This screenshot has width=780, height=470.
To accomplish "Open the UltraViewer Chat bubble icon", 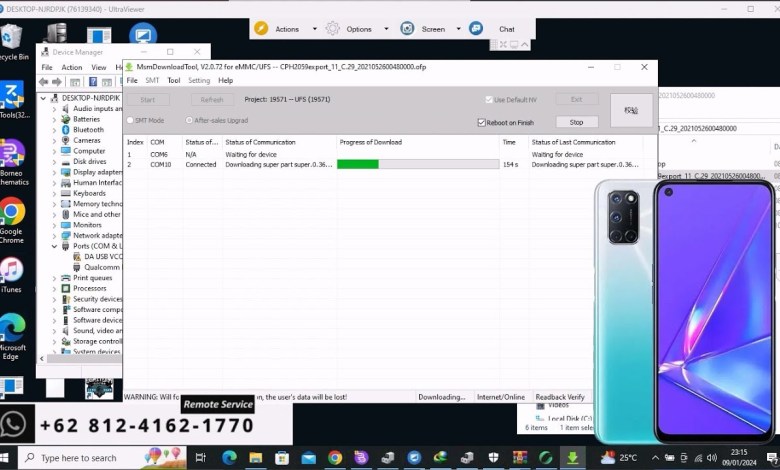I will point(476,29).
